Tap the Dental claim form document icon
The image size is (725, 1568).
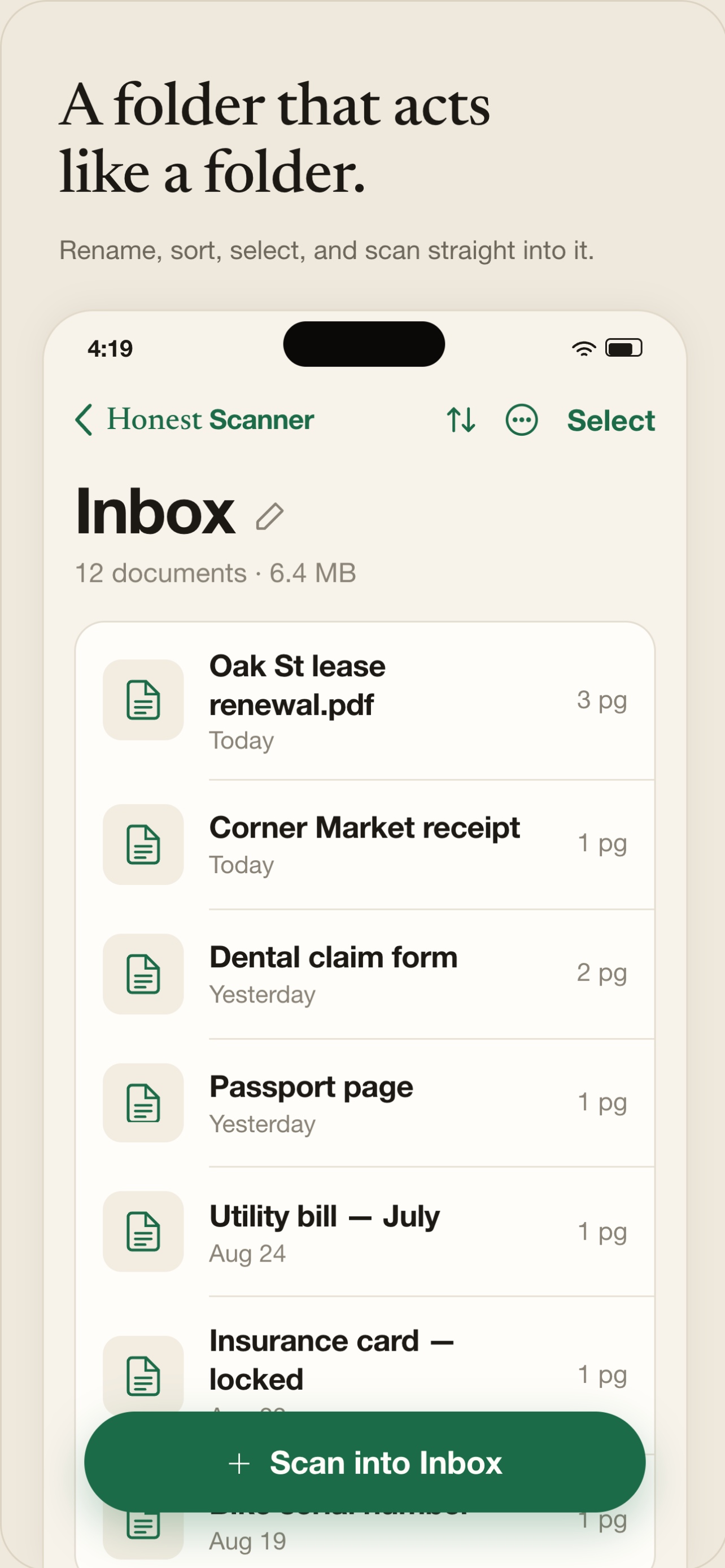[143, 974]
